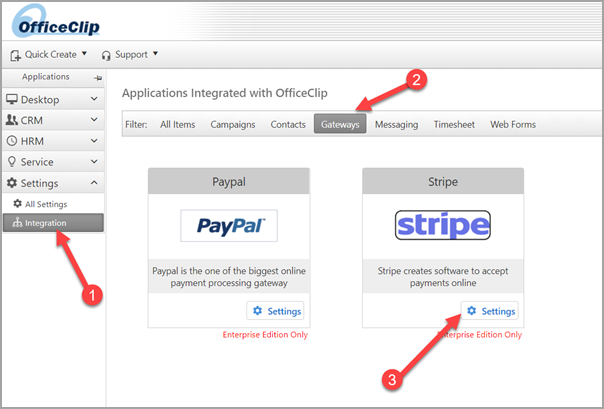The image size is (604, 409).
Task: Open HRM menu label in sidebar
Action: (x=32, y=141)
